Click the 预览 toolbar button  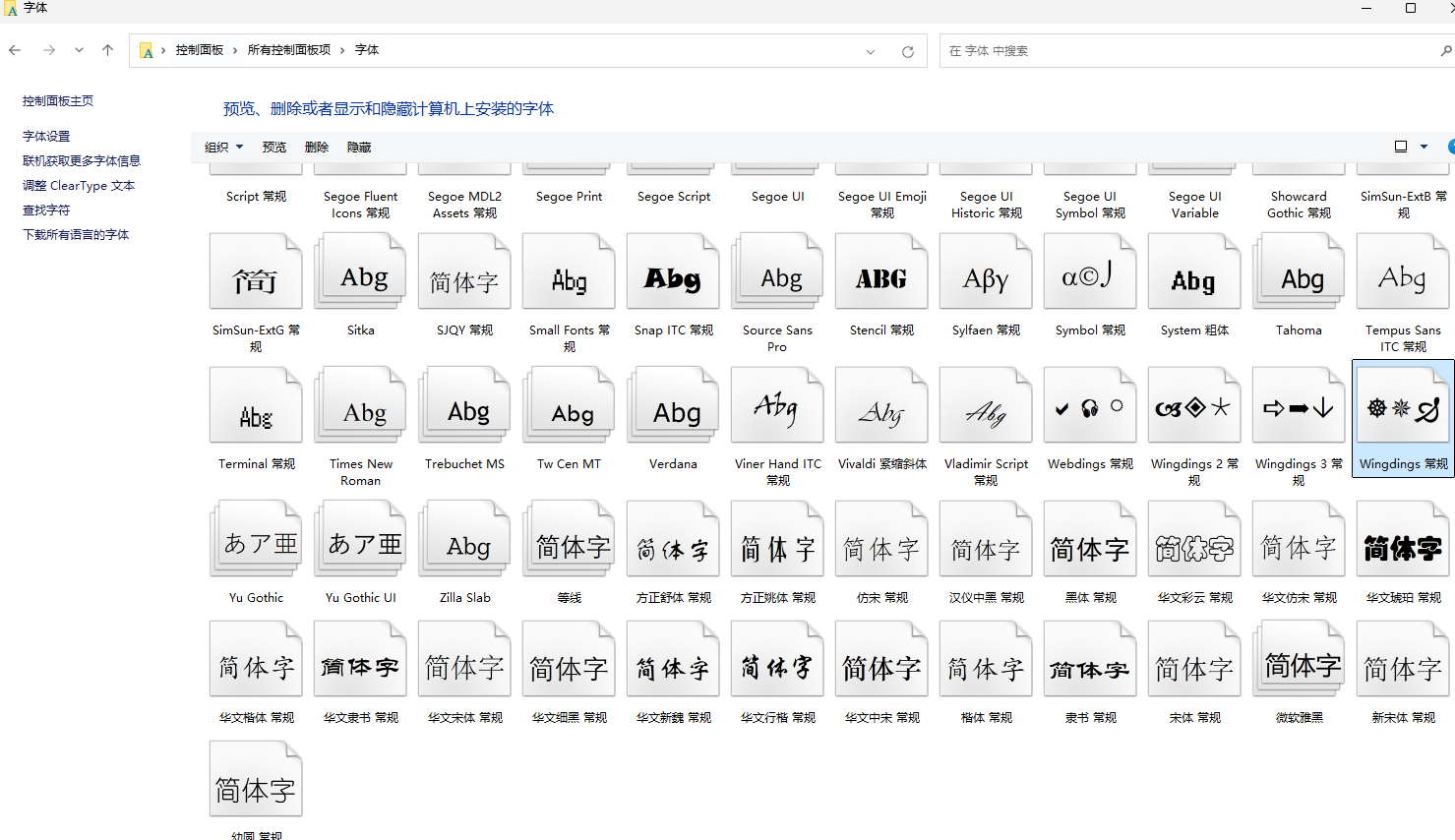[x=274, y=147]
